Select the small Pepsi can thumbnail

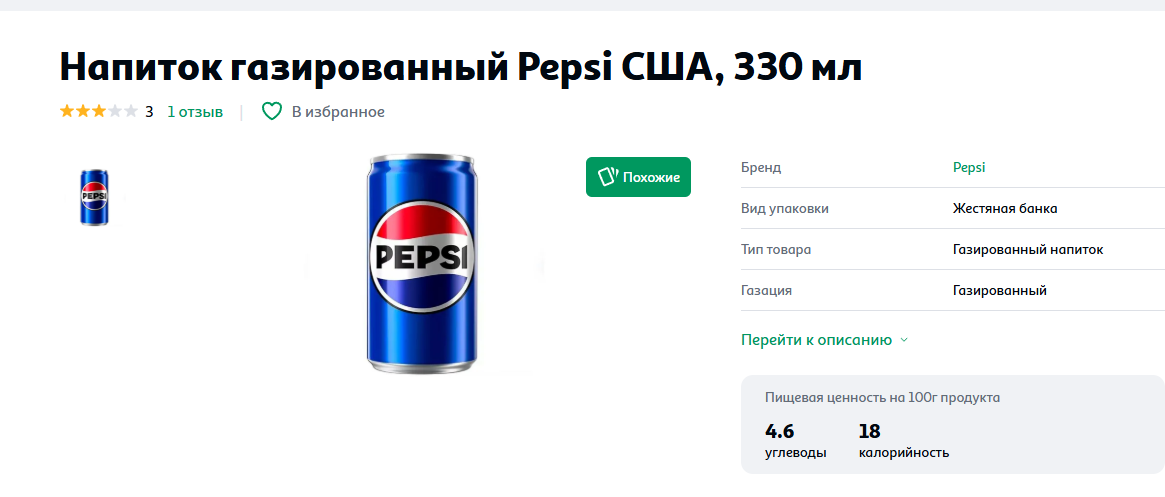pos(94,197)
